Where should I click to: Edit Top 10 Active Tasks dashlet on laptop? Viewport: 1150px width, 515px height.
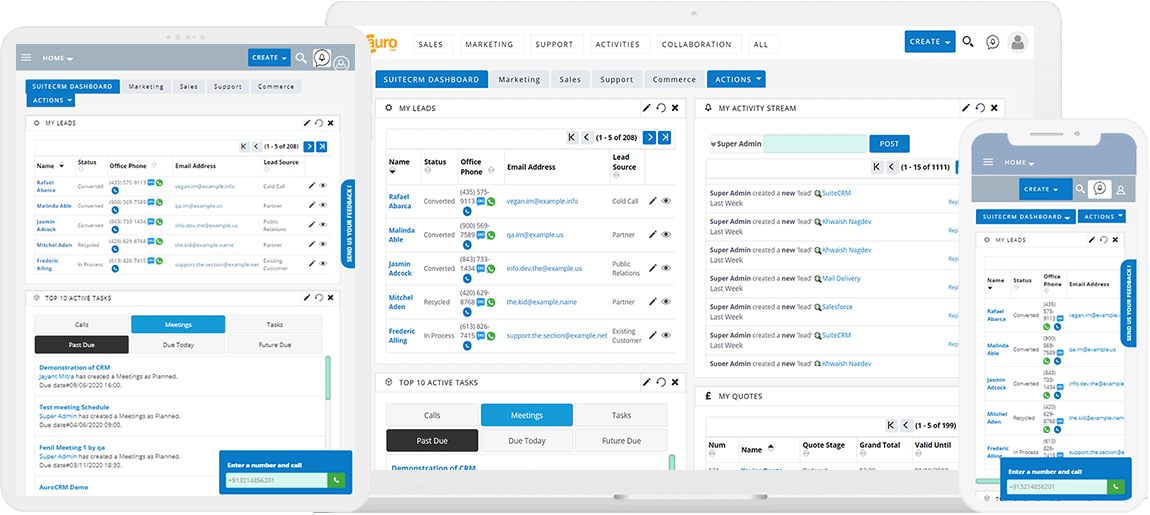(646, 382)
